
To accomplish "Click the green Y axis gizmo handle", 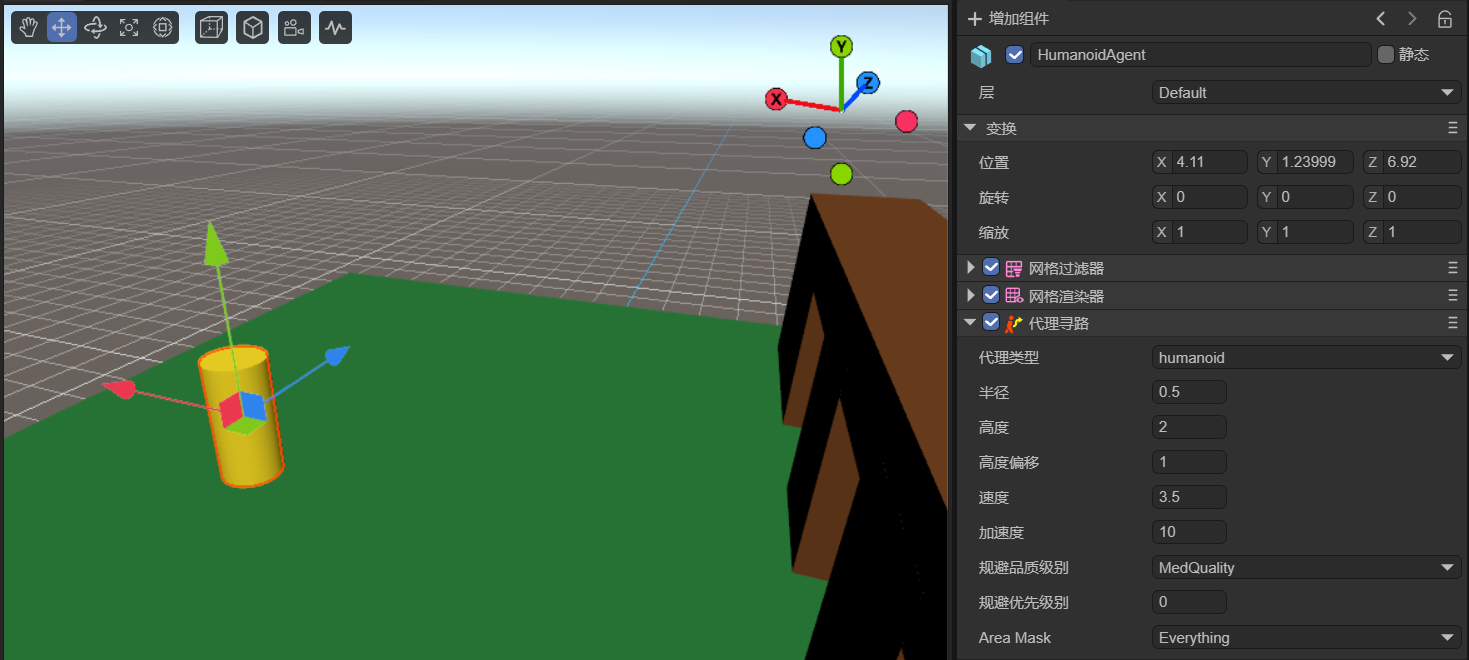I will click(x=842, y=47).
